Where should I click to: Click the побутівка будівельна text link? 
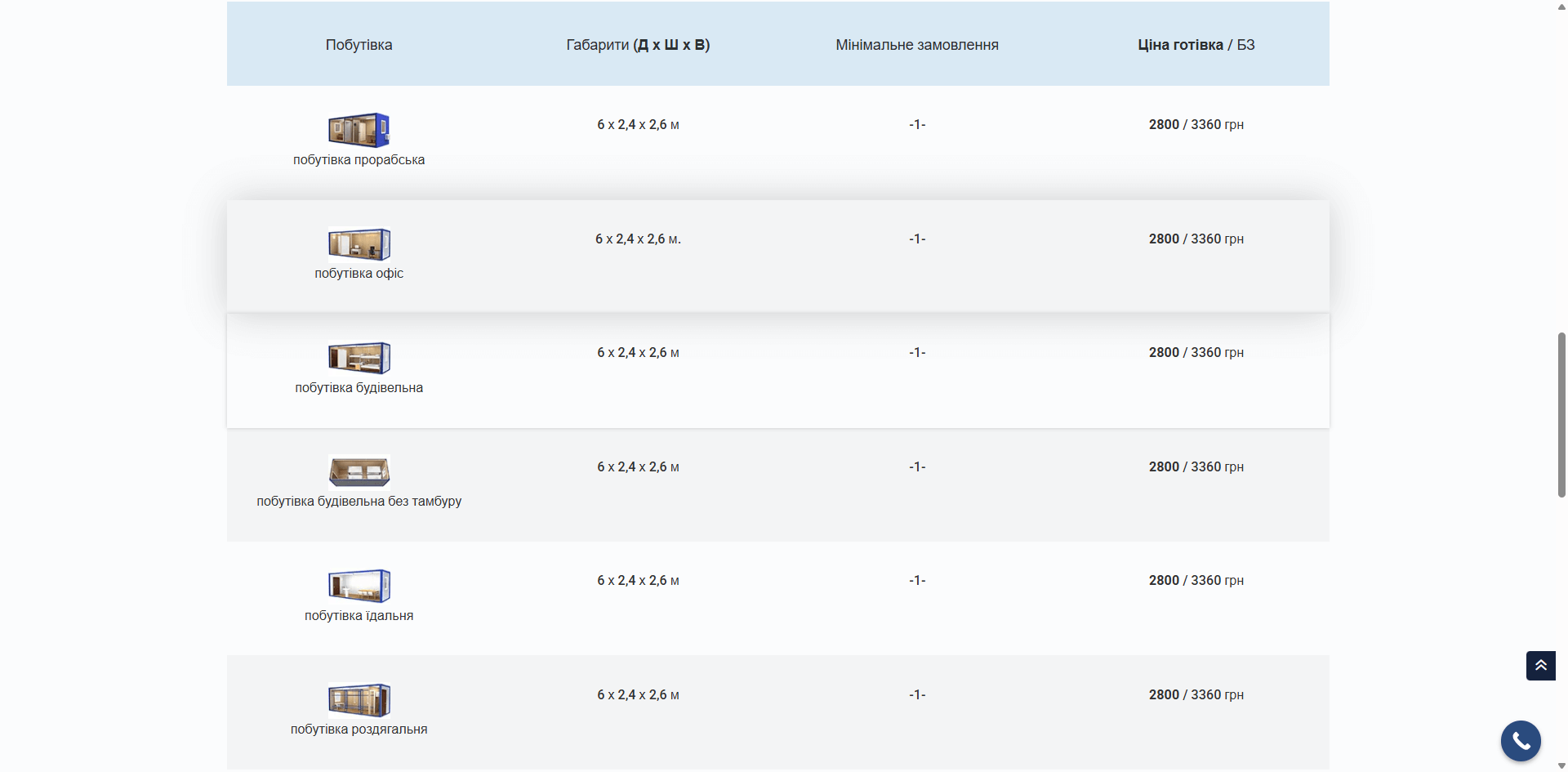(x=359, y=388)
